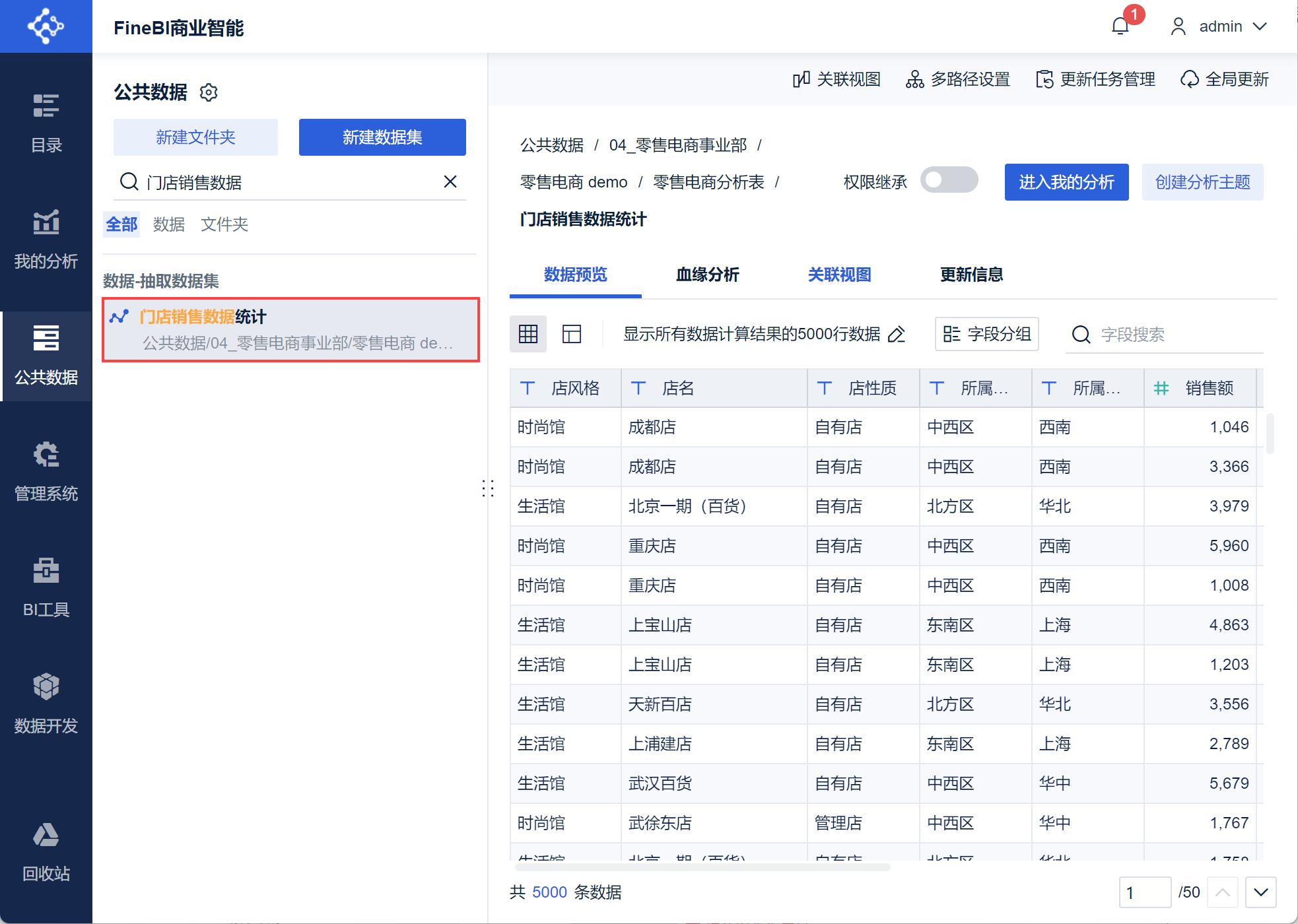Switch to layout table view icon
Image resolution: width=1298 pixels, height=924 pixels.
click(572, 334)
